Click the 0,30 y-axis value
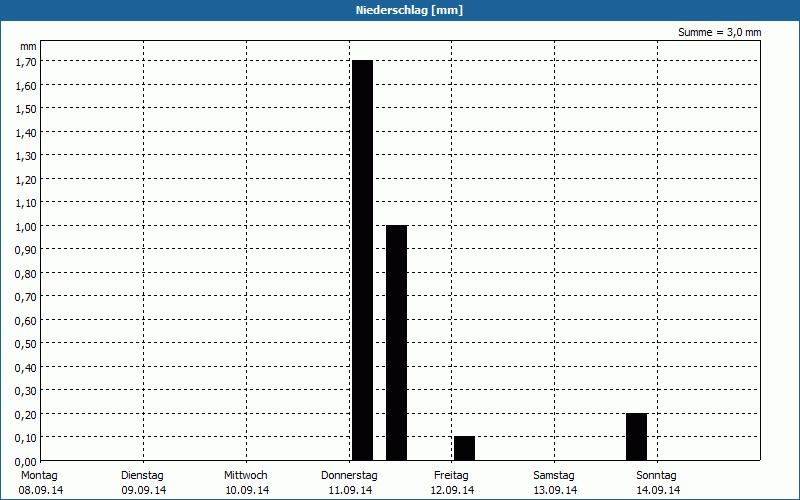 (x=26, y=391)
